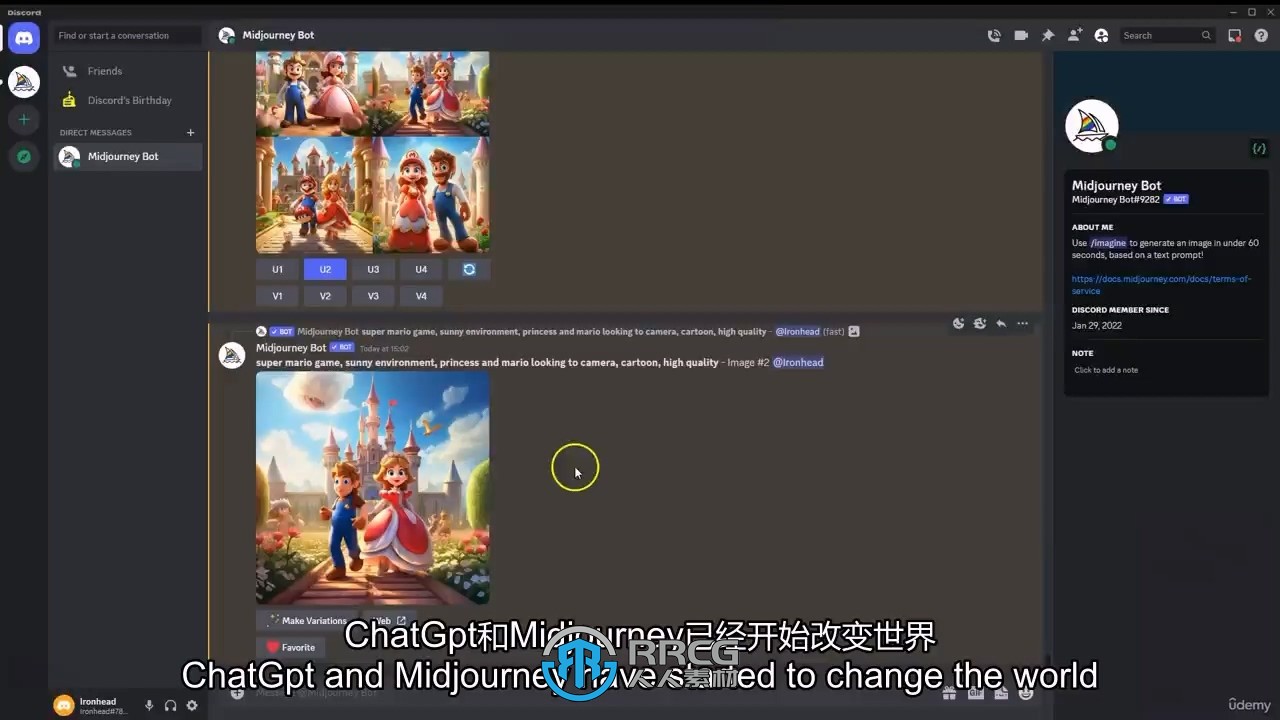
Task: Start a voice call
Action: pos(994,35)
